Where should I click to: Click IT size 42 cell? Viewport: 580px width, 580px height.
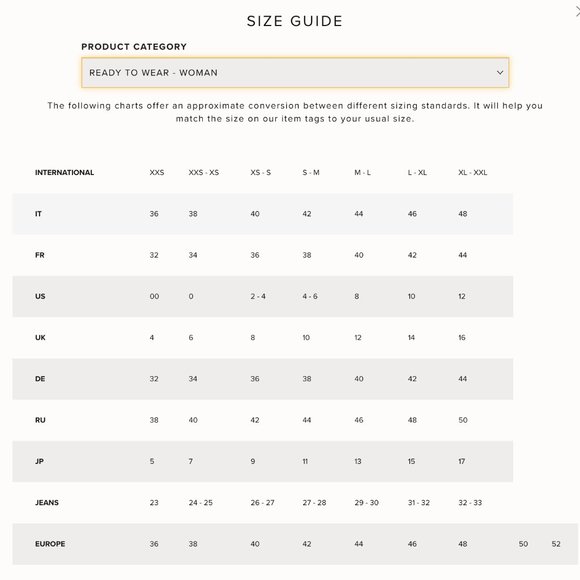coord(307,214)
